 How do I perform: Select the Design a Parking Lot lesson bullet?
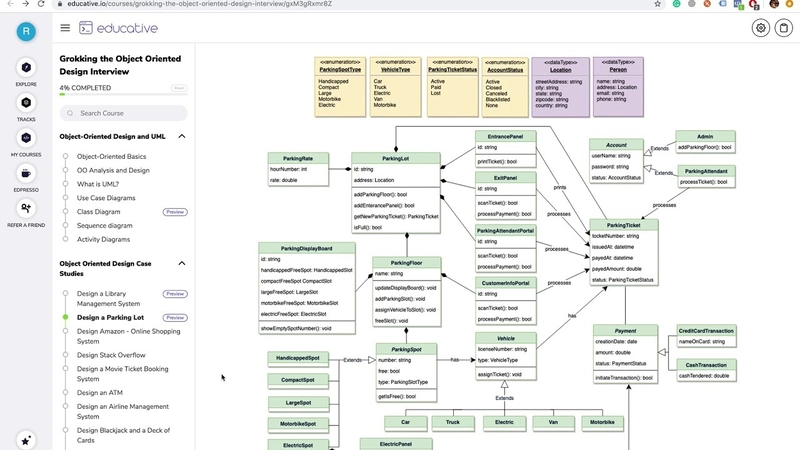point(65,317)
